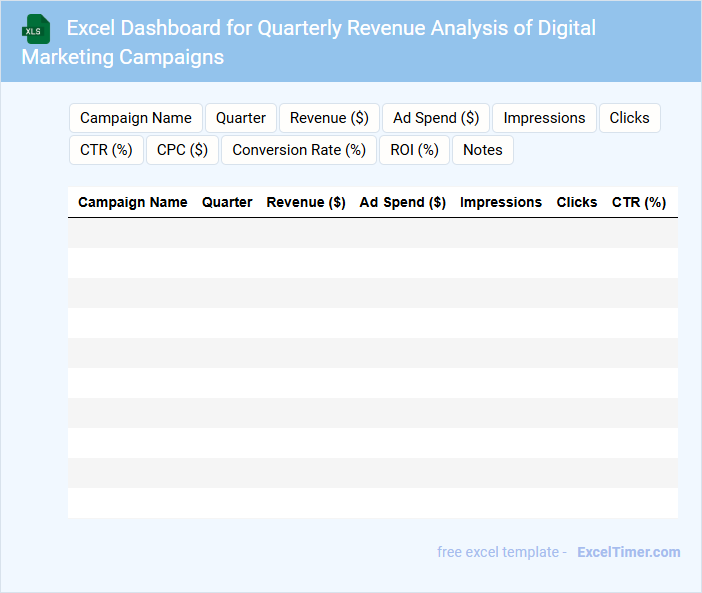Viewport: 702px width, 593px height.
Task: Select the Ad Spend ($) column header
Action: (x=403, y=202)
